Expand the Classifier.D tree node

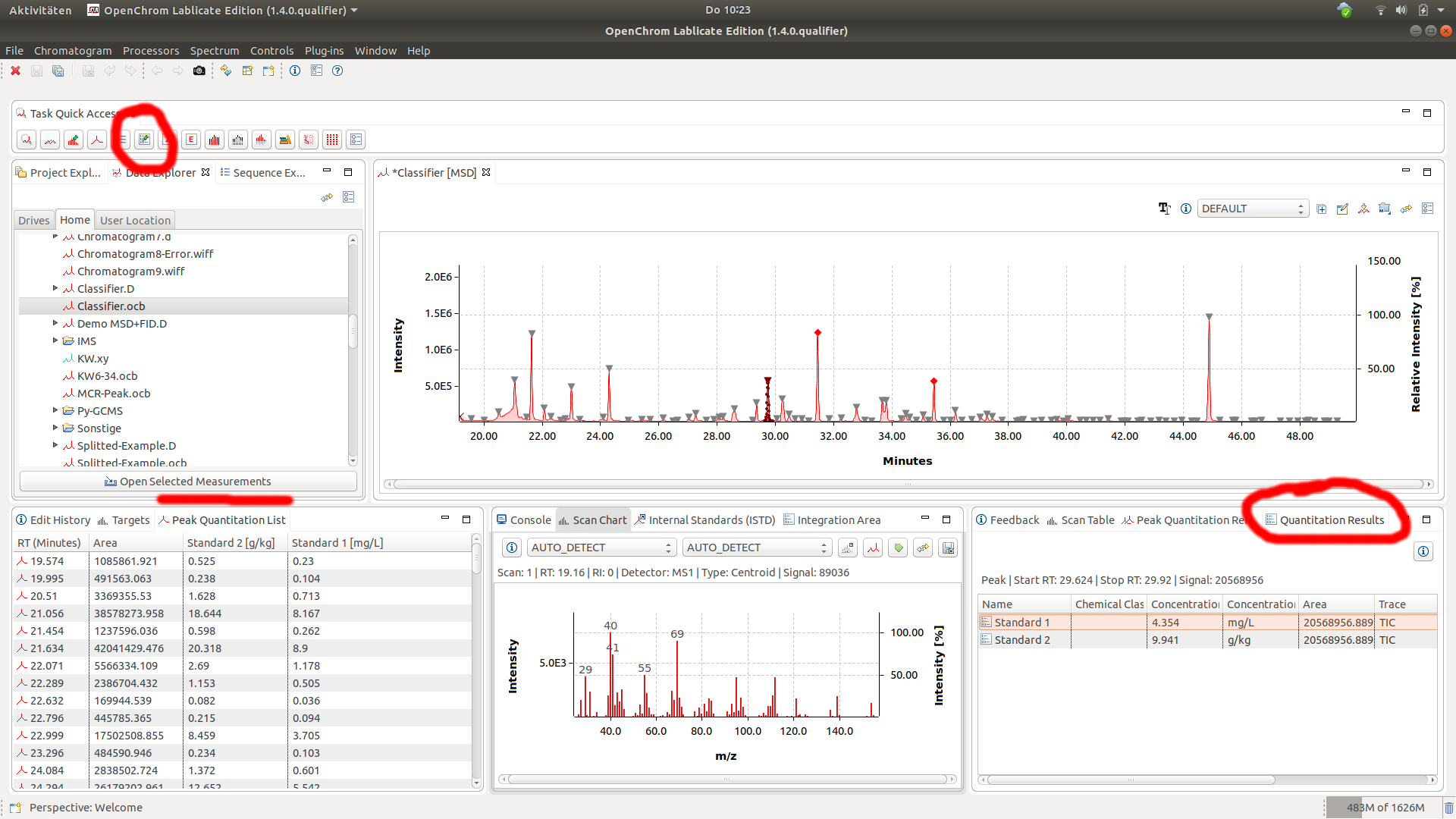coord(55,288)
